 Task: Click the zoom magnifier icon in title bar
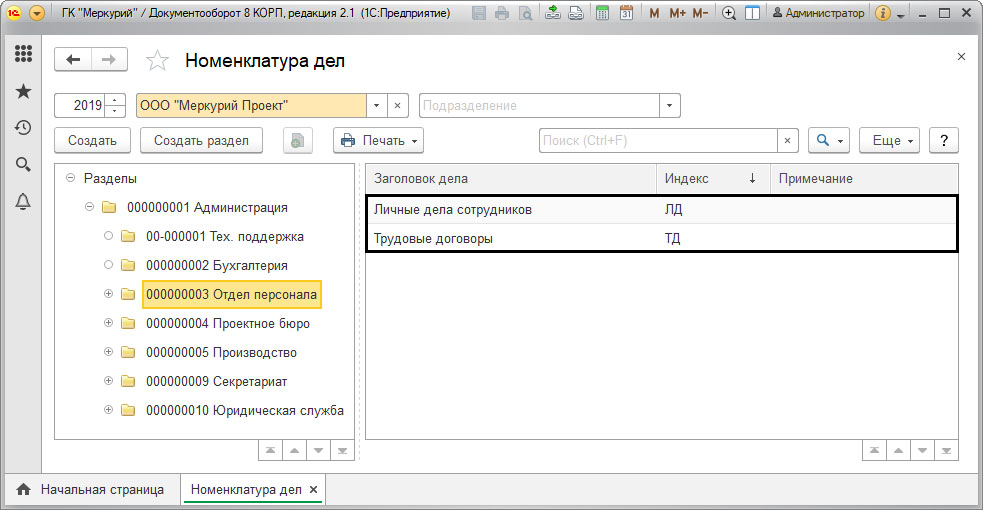point(729,14)
